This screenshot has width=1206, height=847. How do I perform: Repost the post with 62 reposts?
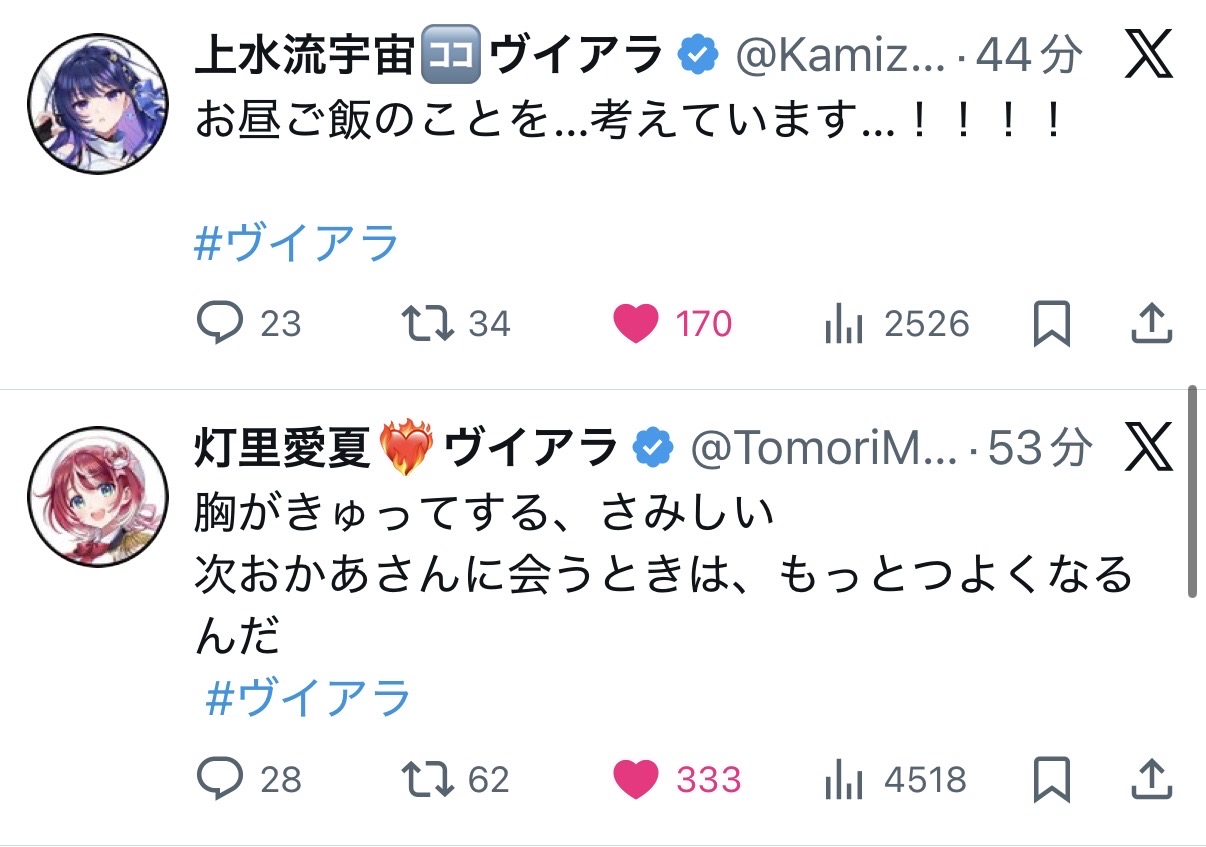coord(428,779)
